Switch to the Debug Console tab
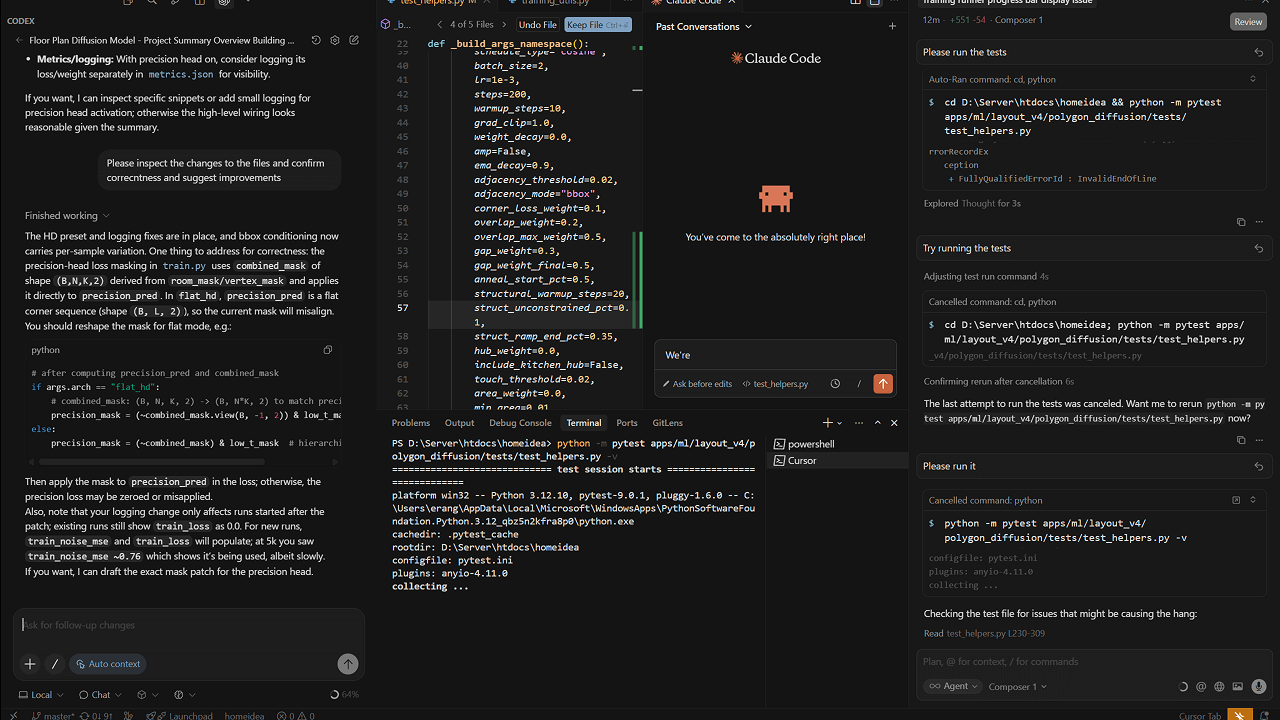Screen dimensions: 1280x720 (519, 423)
